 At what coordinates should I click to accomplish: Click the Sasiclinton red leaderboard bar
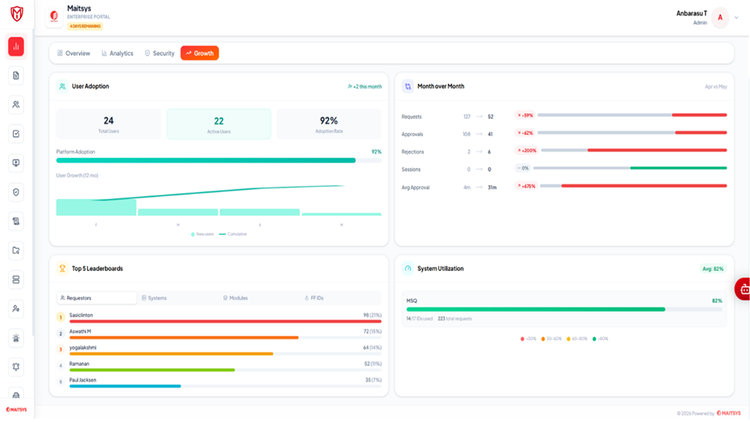pyautogui.click(x=225, y=322)
